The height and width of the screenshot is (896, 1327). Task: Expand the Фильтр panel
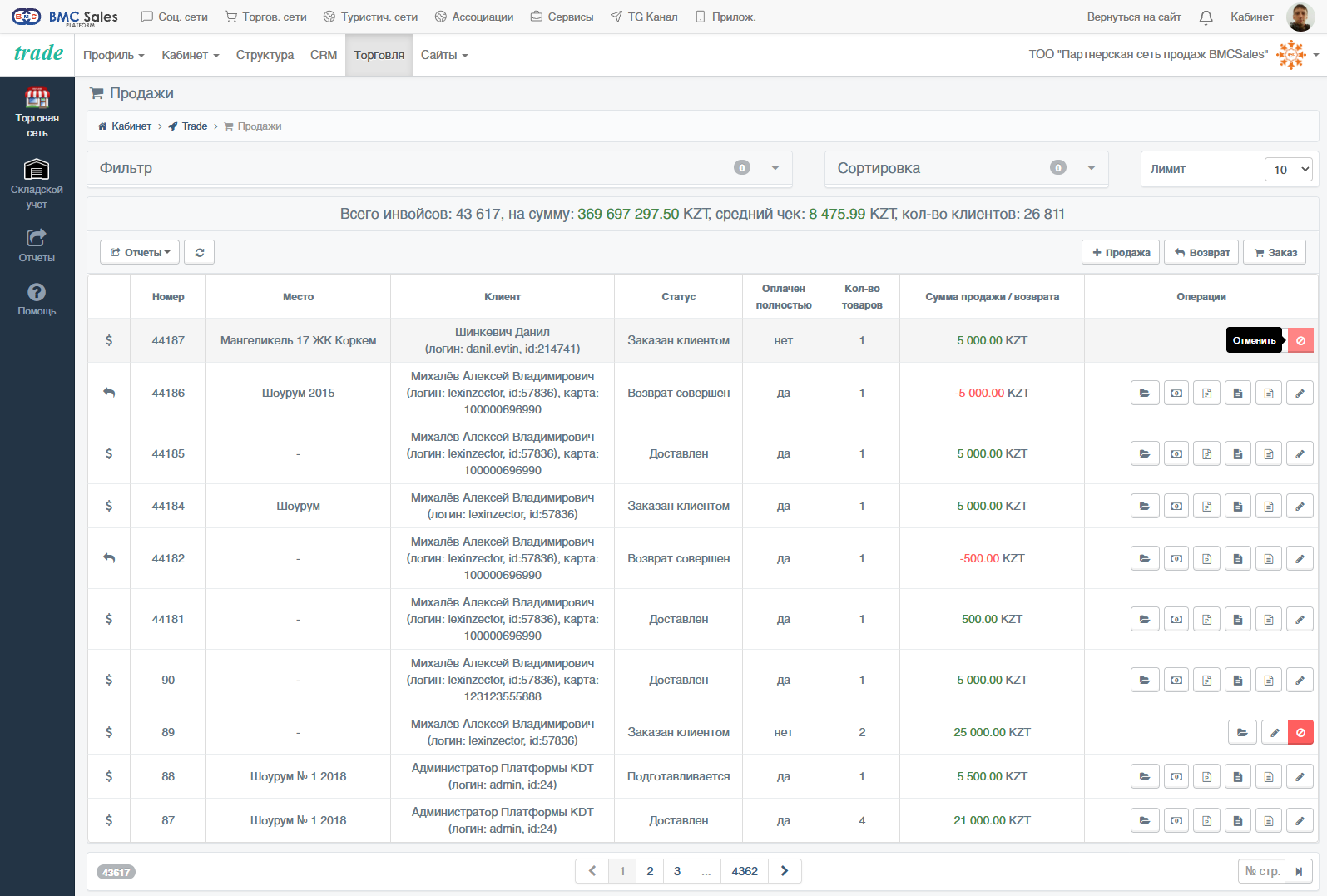[439, 168]
